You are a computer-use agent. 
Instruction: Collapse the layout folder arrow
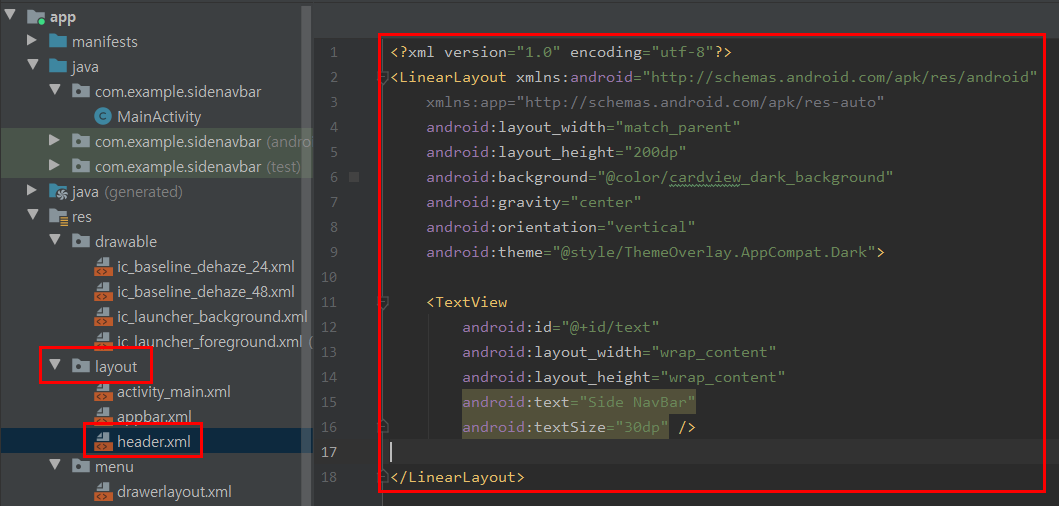click(55, 367)
